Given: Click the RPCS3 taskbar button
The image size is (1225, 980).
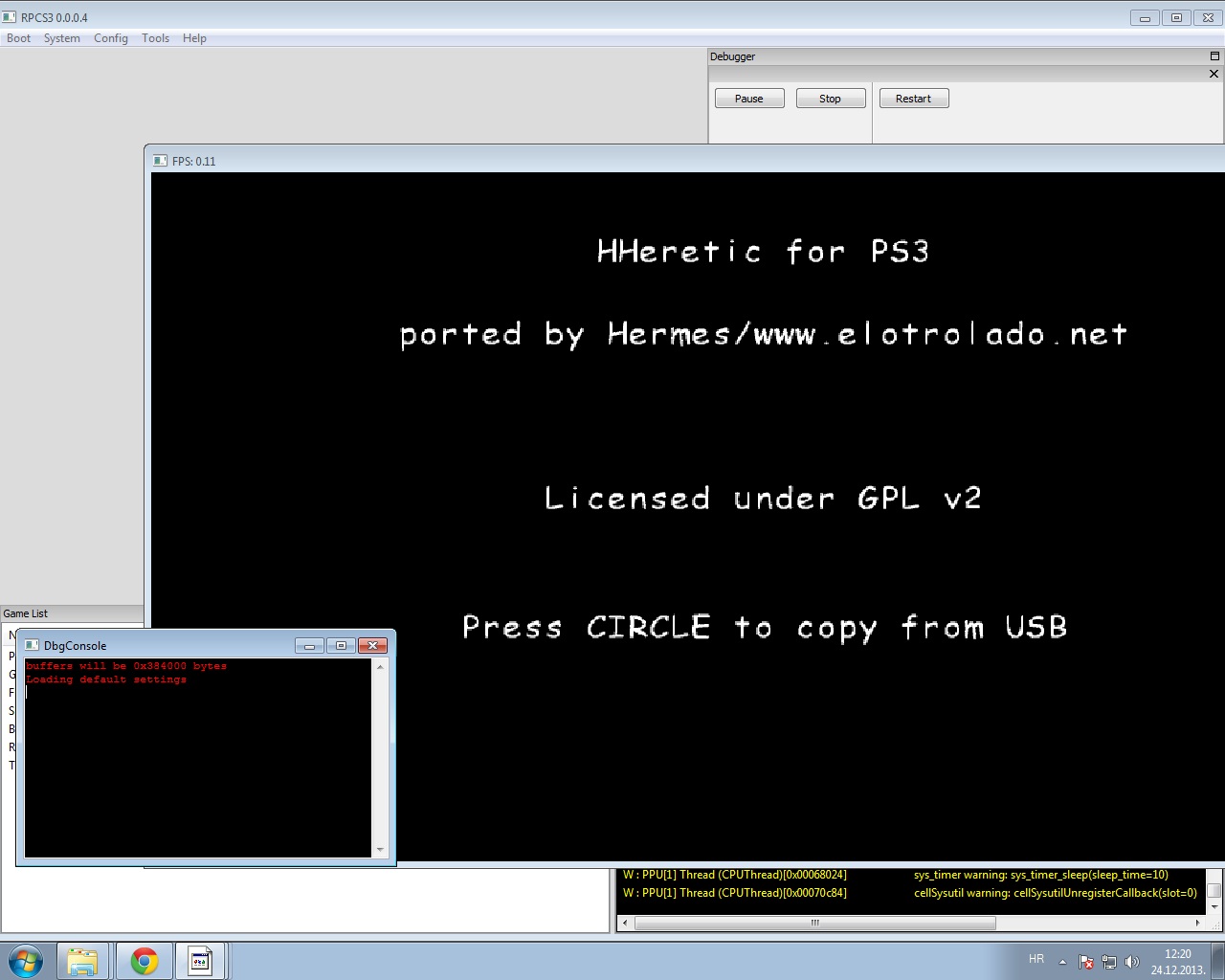Looking at the screenshot, I should pyautogui.click(x=200, y=961).
